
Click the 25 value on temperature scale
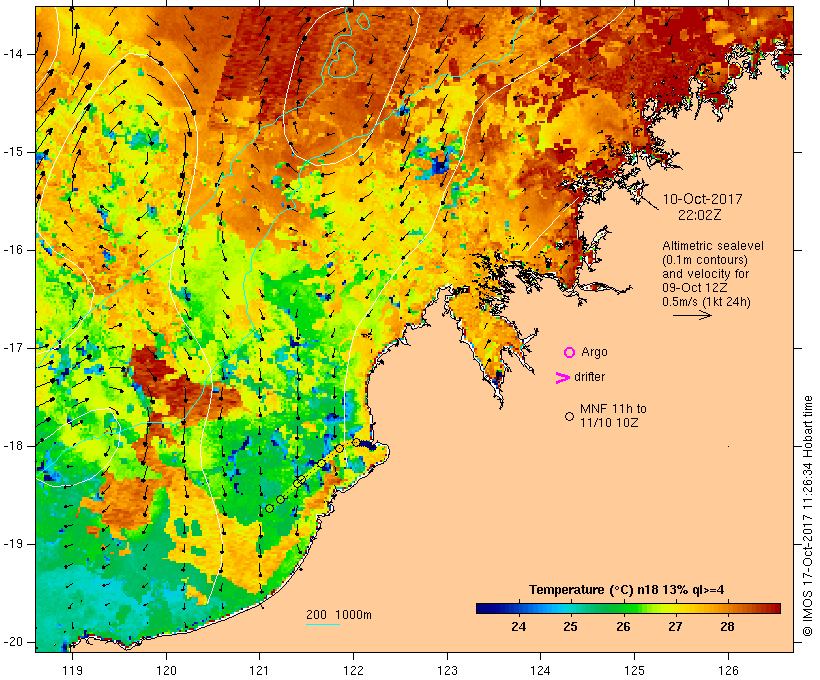[571, 627]
